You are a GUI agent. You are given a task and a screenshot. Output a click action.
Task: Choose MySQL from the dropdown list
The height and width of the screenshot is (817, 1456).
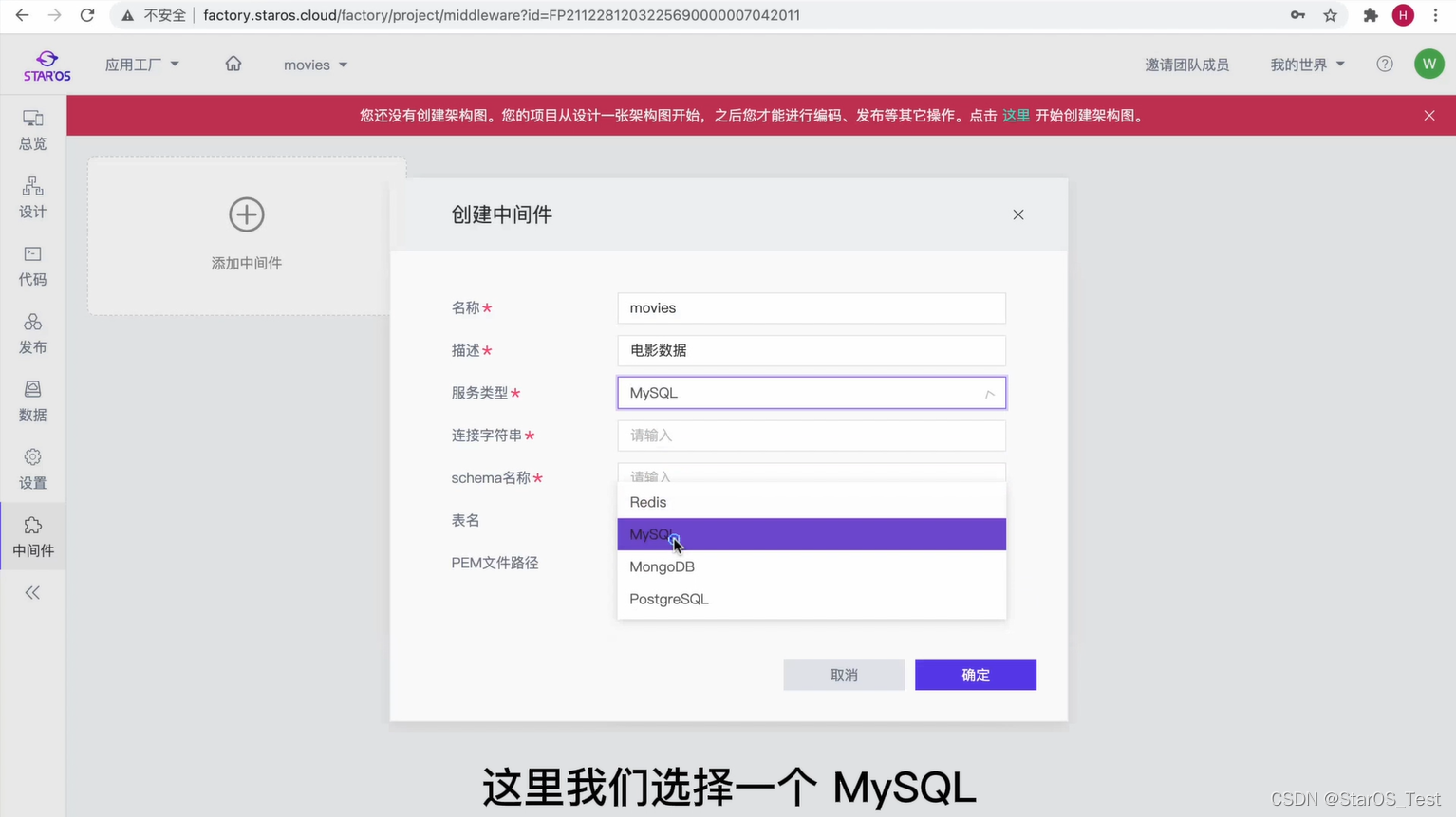coord(812,534)
